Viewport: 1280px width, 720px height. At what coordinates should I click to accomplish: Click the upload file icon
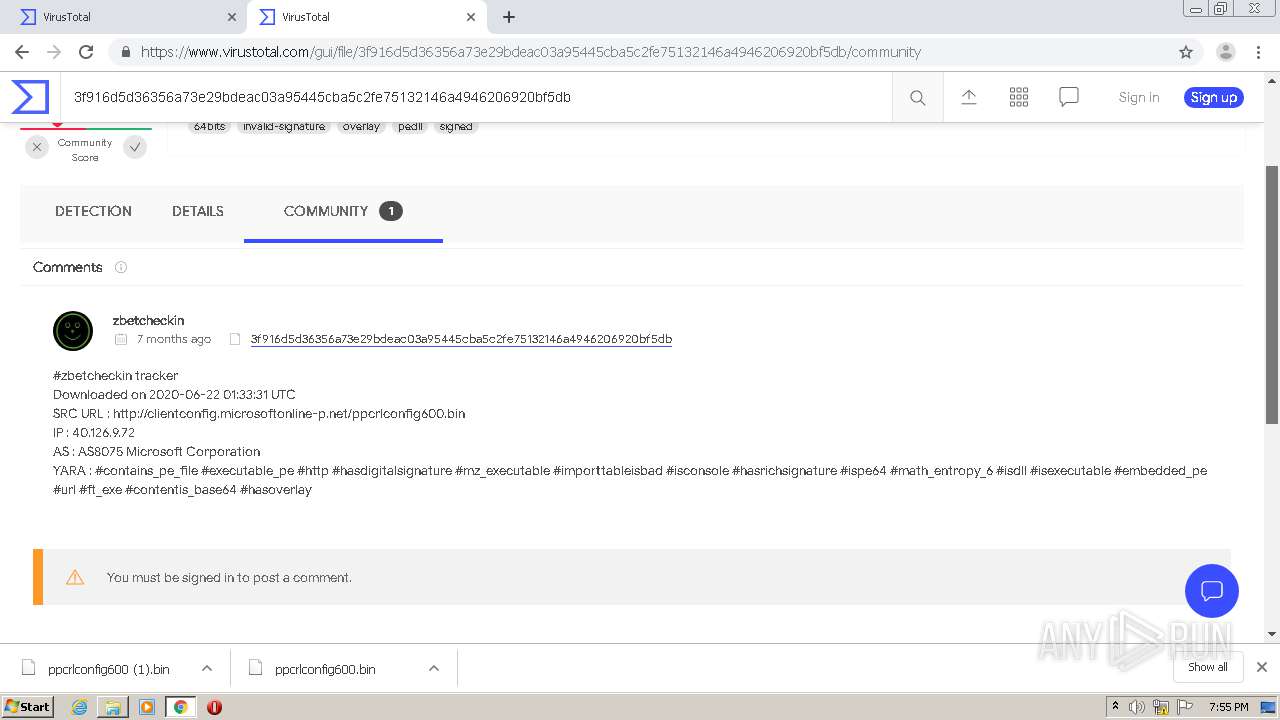(968, 97)
